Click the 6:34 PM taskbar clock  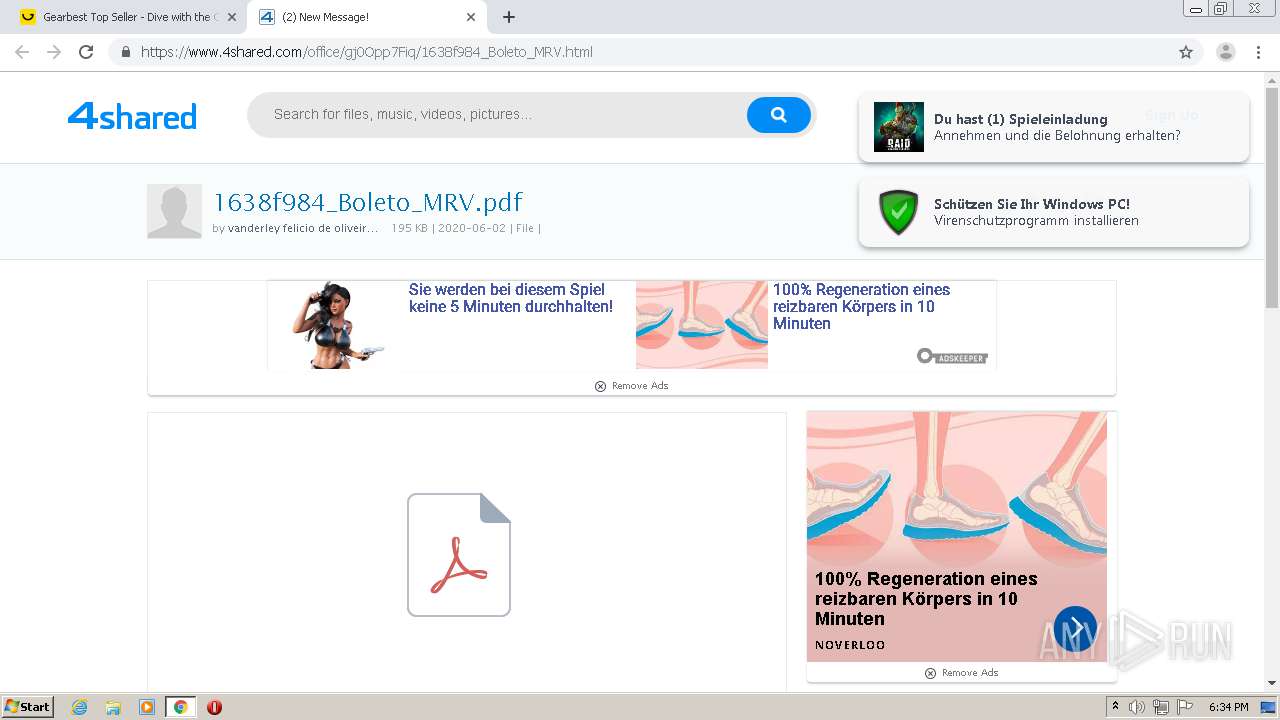1228,707
